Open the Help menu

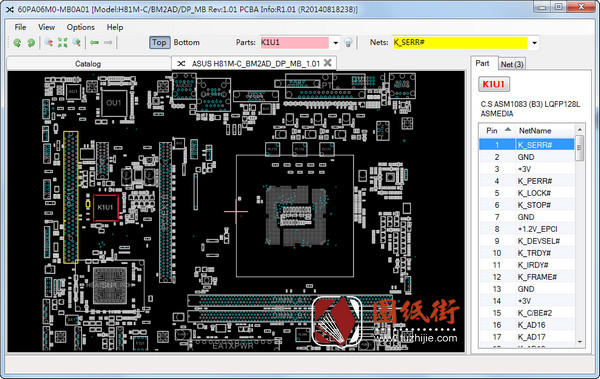tap(115, 27)
